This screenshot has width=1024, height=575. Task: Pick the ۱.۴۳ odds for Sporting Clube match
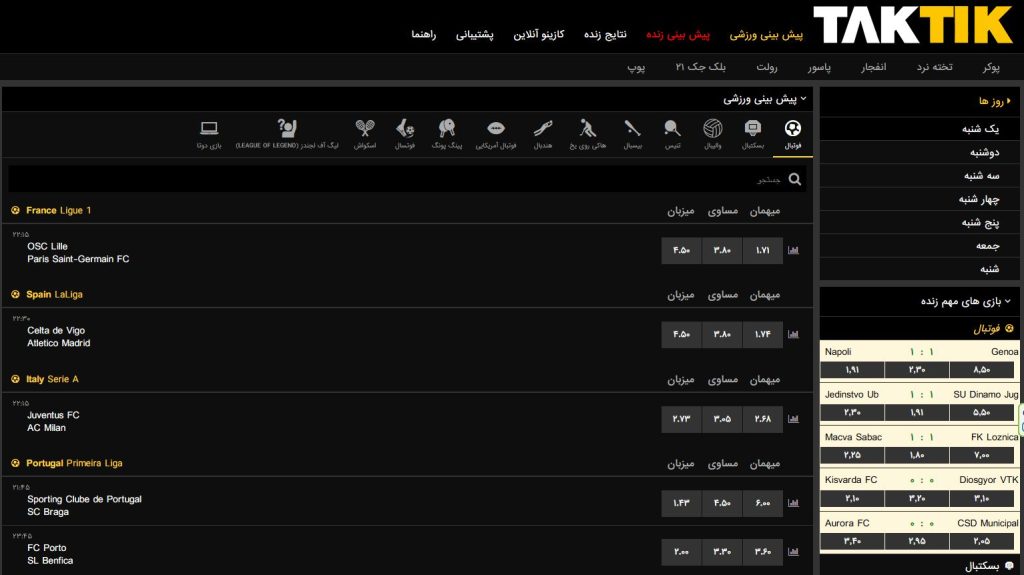pyautogui.click(x=681, y=503)
